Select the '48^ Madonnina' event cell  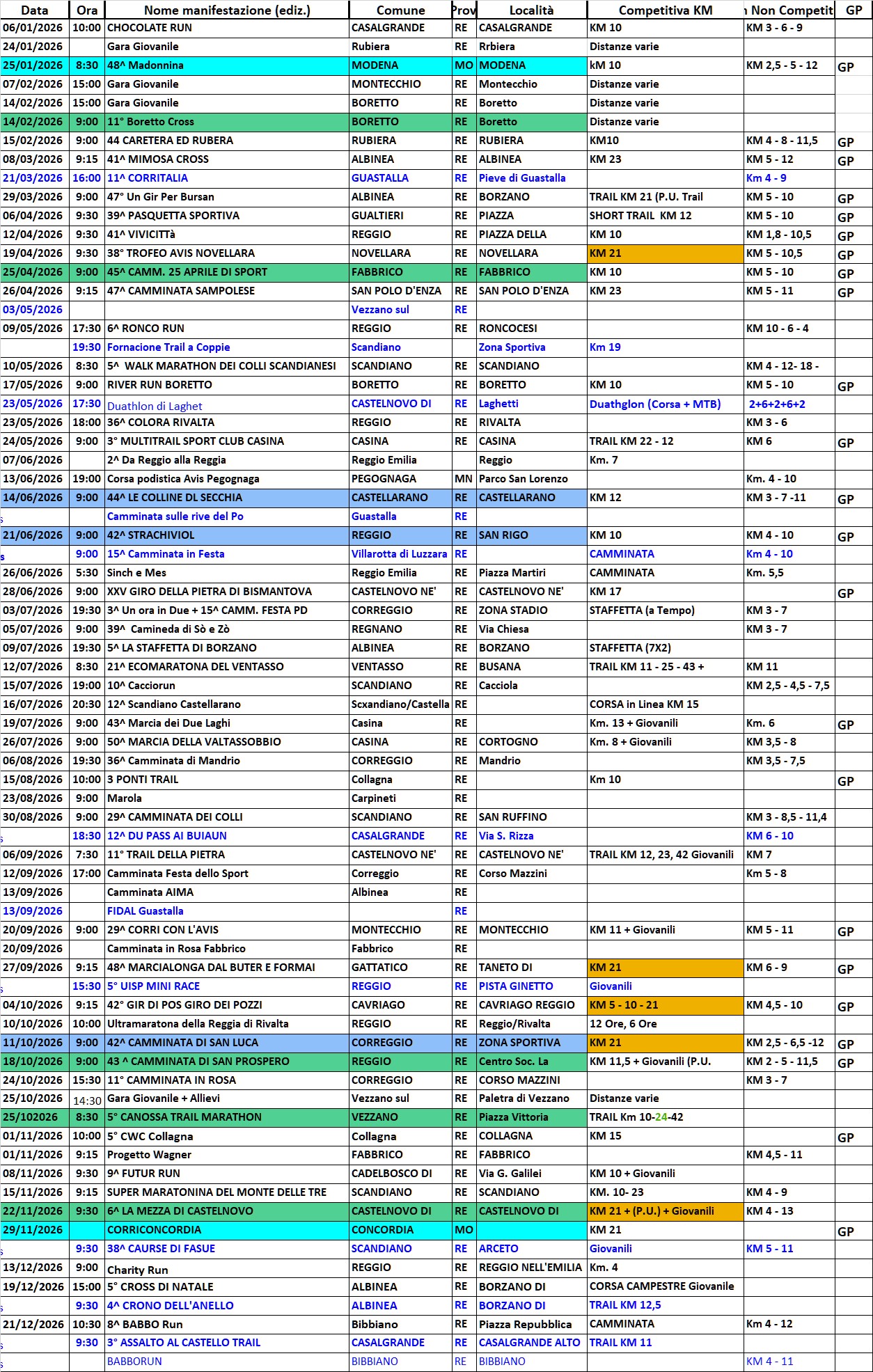(x=227, y=65)
